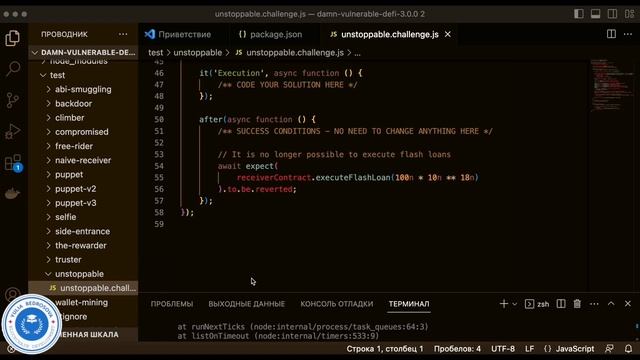Open the feedback icon in status bar
Screen dimensions: 640x360
click(x=609, y=349)
